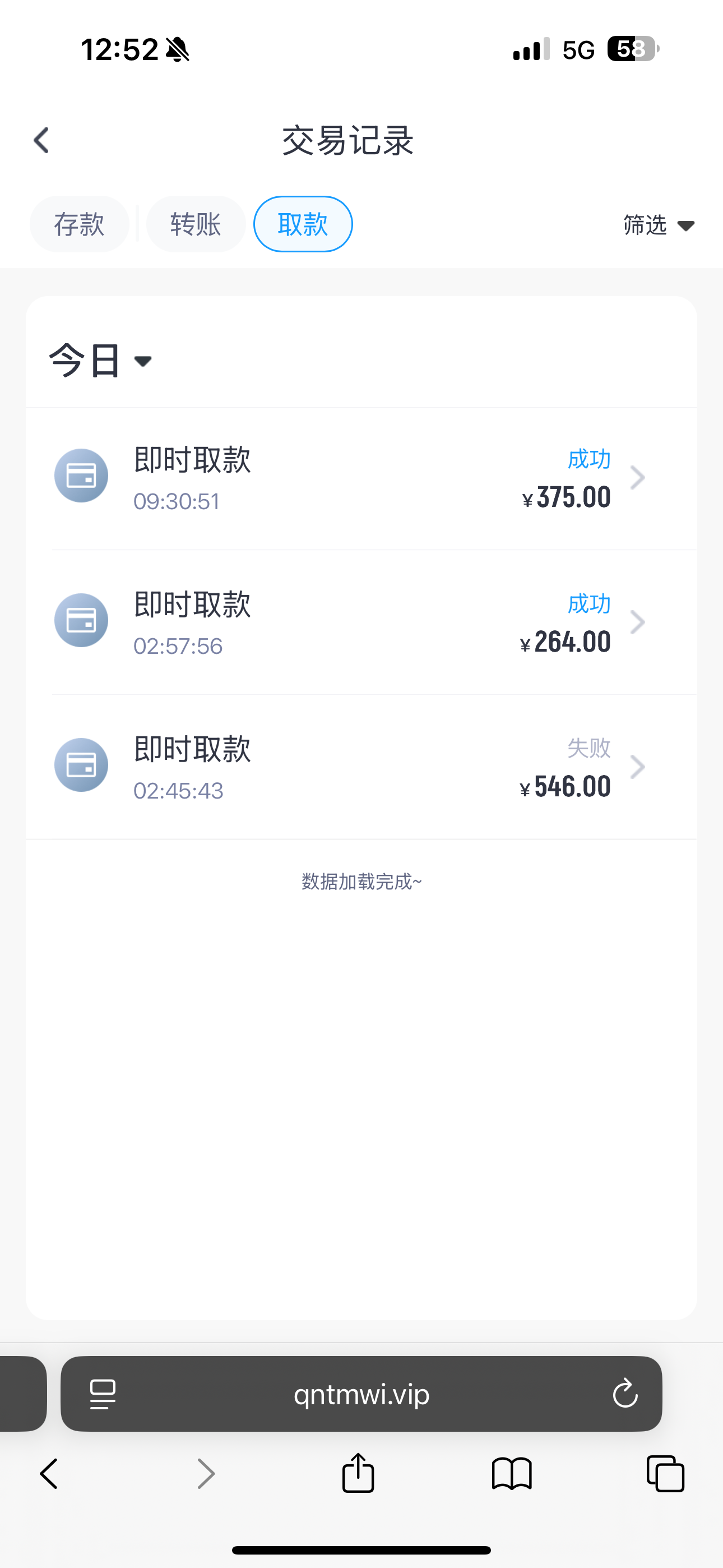Tap the back arrow beside 交易记录 title
The image size is (723, 1568).
tap(41, 141)
